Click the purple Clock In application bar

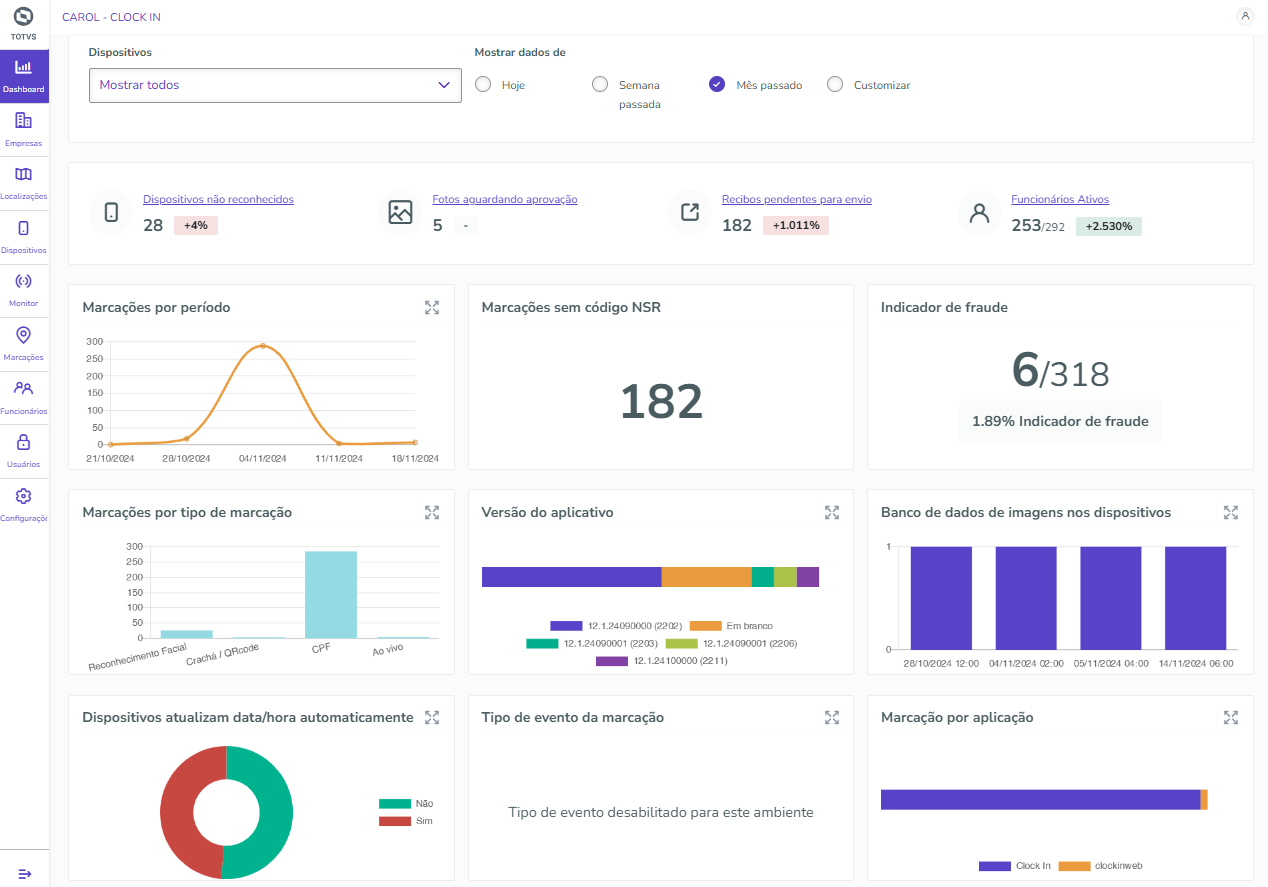[x=1040, y=800]
